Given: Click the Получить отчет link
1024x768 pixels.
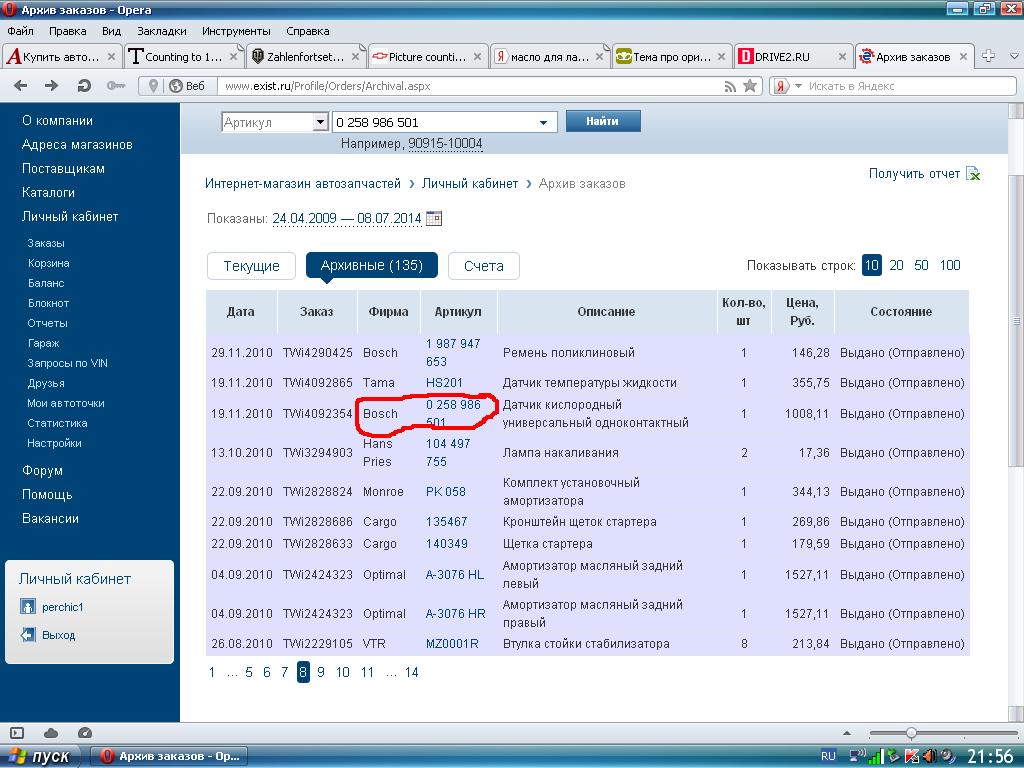Looking at the screenshot, I should [914, 173].
